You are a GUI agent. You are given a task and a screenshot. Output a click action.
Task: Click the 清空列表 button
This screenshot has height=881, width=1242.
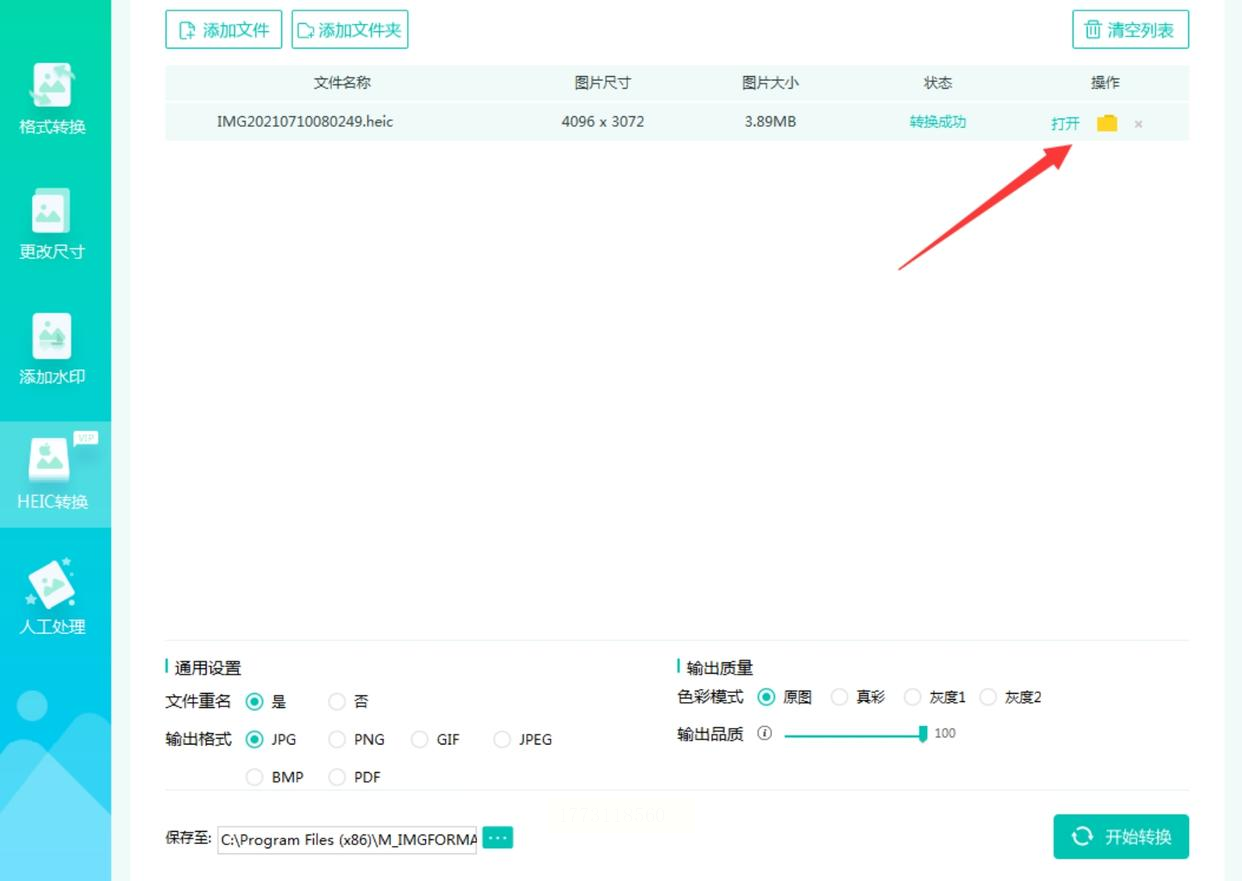coord(1130,30)
